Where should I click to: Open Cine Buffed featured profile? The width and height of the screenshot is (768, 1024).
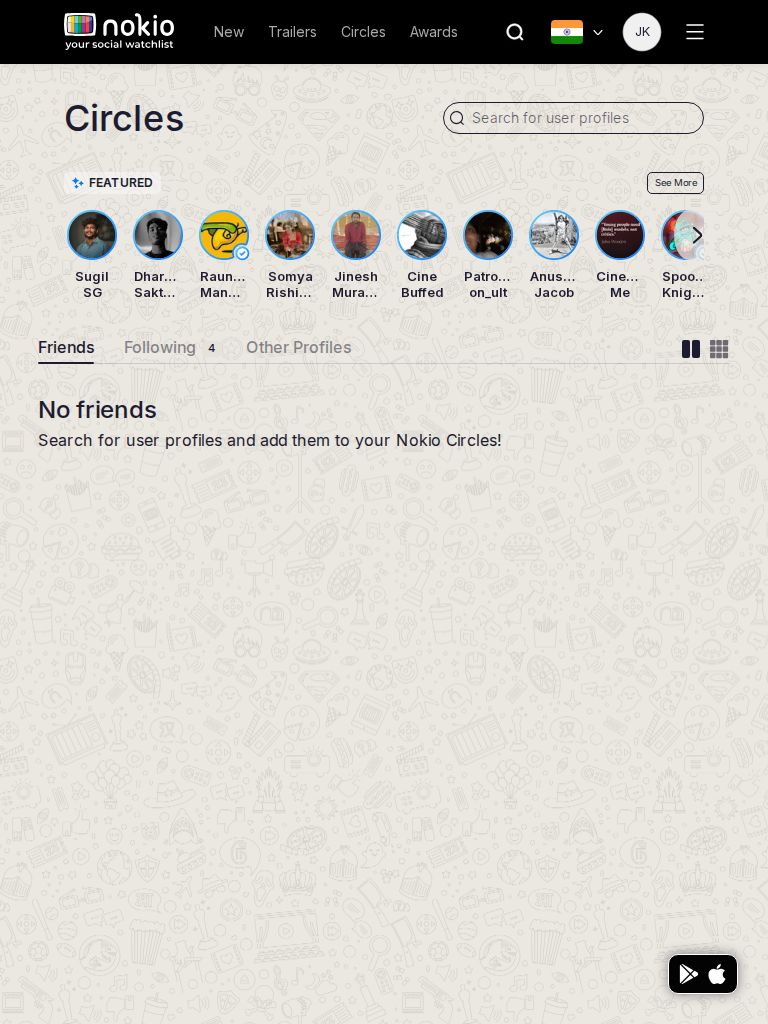(422, 255)
